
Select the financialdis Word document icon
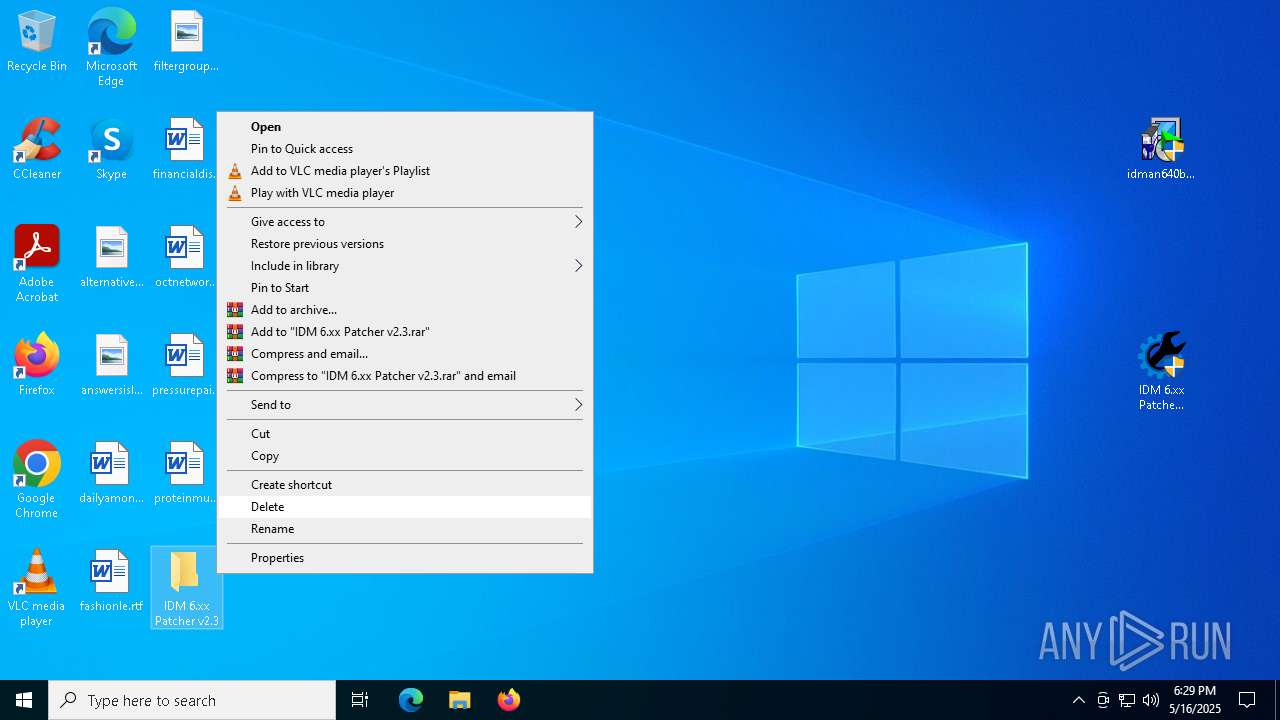click(184, 150)
